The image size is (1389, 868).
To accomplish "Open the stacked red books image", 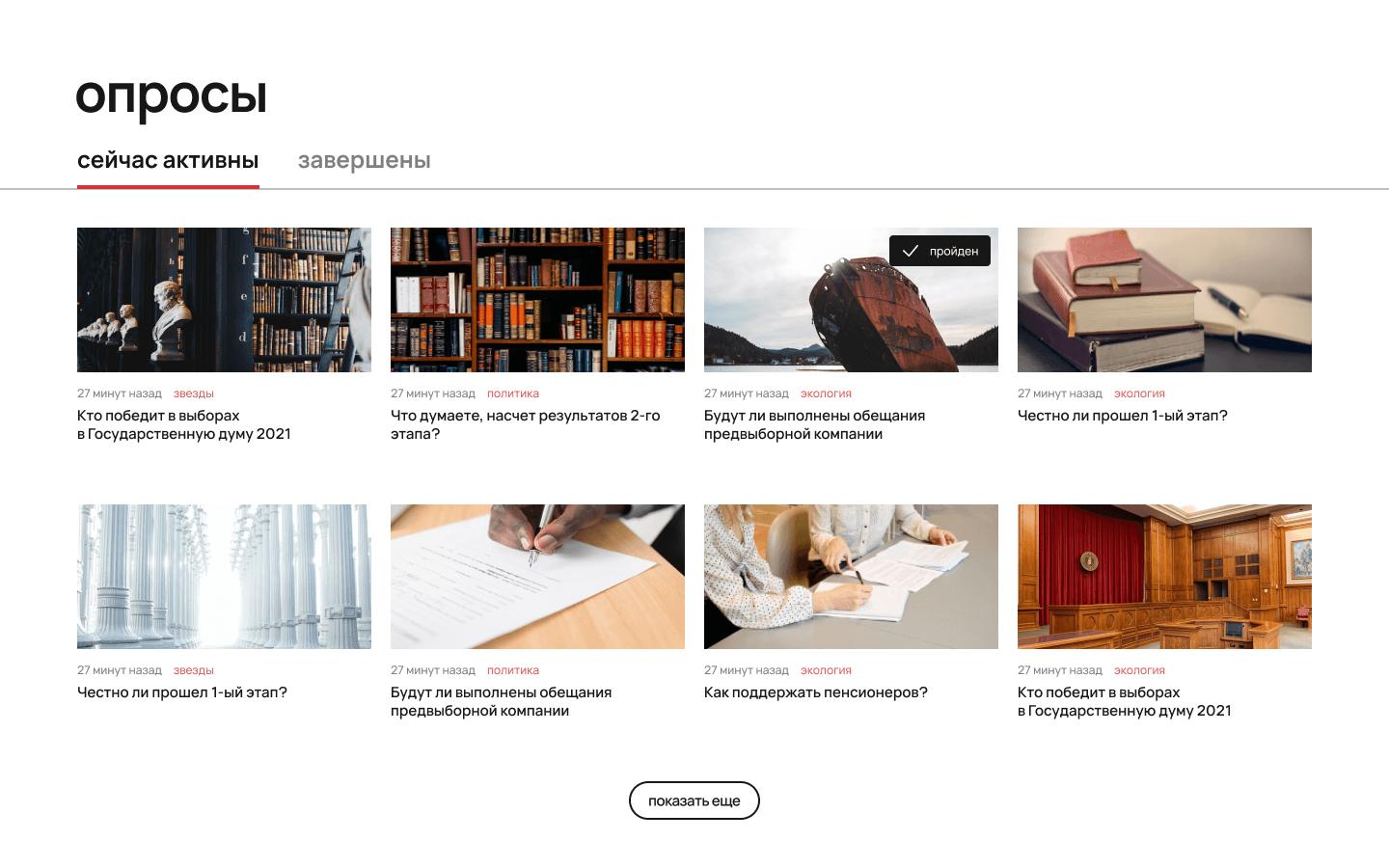I will pos(1164,300).
